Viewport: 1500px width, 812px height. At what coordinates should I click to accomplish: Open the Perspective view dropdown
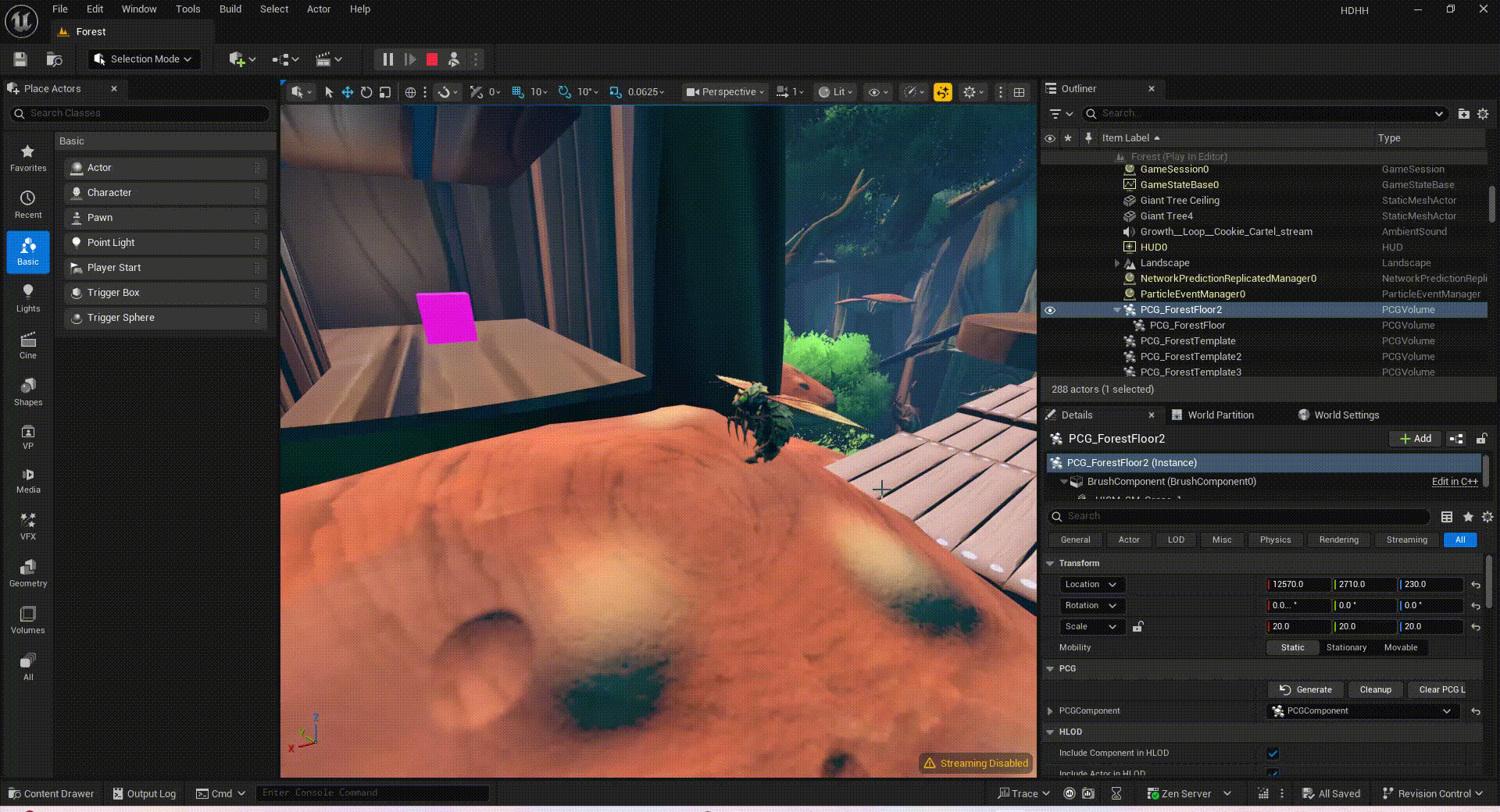[x=724, y=92]
